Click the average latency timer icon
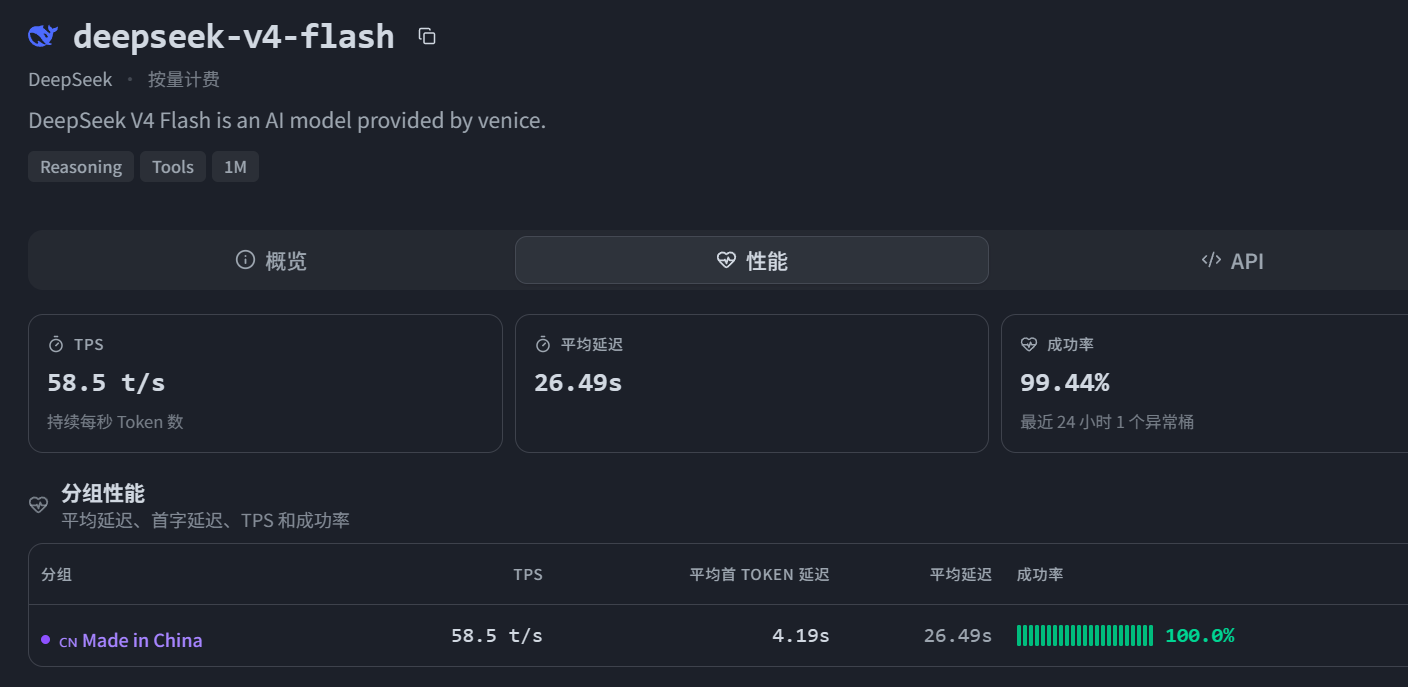 [543, 344]
